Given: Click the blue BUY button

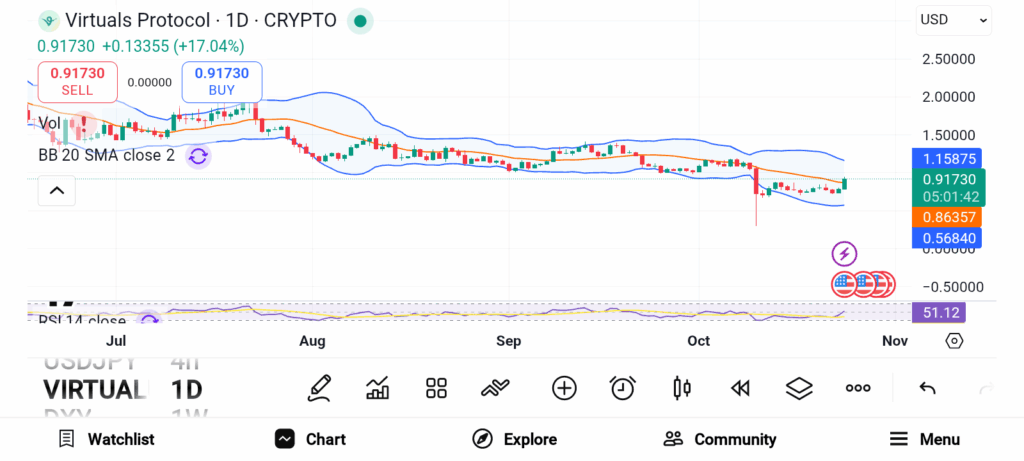Looking at the screenshot, I should 221,81.
